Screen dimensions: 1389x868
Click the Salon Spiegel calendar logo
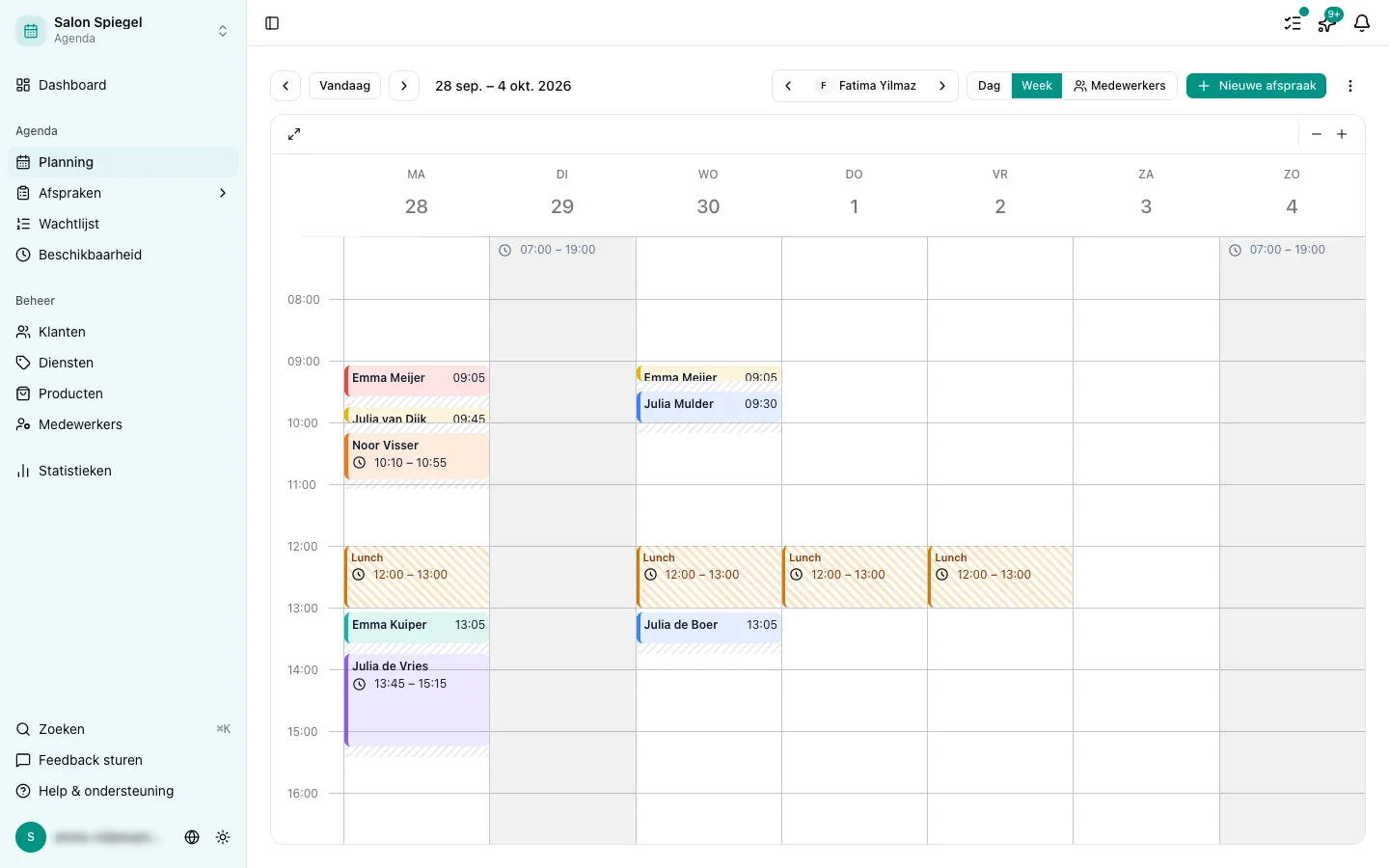(31, 31)
